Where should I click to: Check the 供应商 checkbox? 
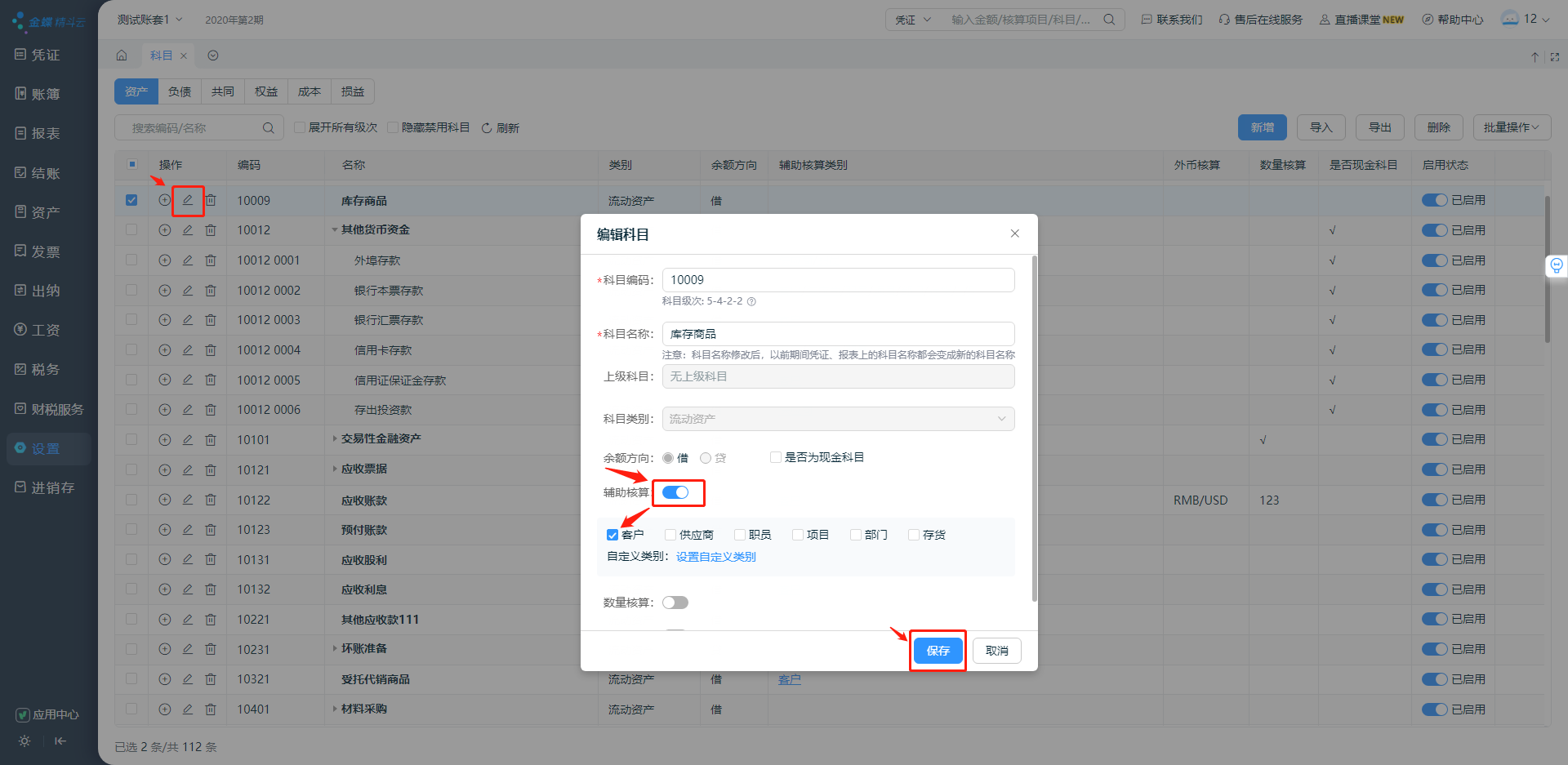[670, 535]
